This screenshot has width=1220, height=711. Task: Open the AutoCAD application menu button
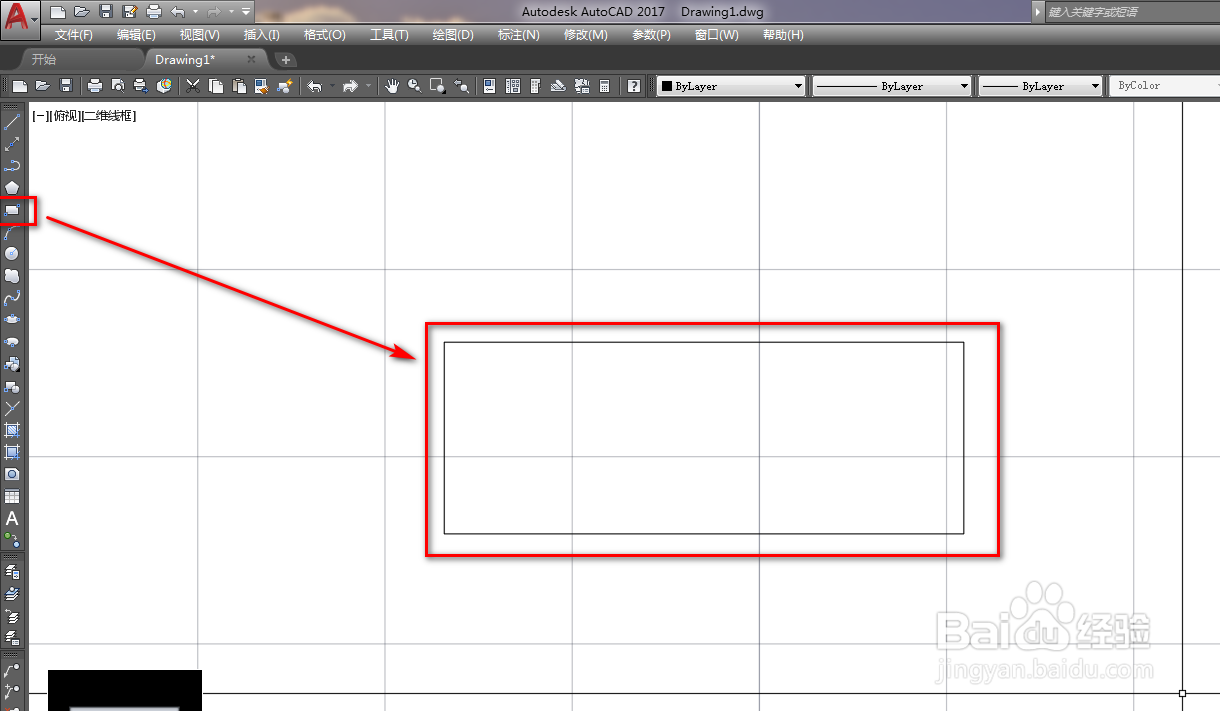19,18
